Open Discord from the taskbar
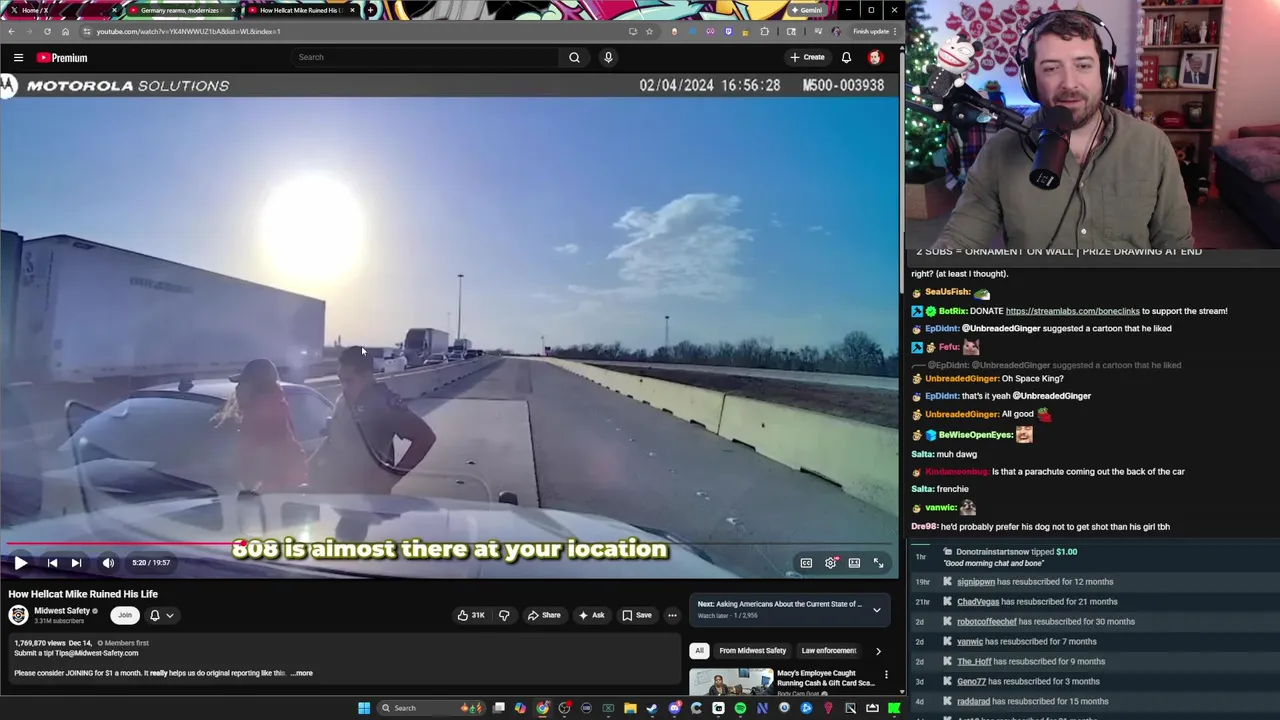Screen dimensions: 1280x720 674,708
